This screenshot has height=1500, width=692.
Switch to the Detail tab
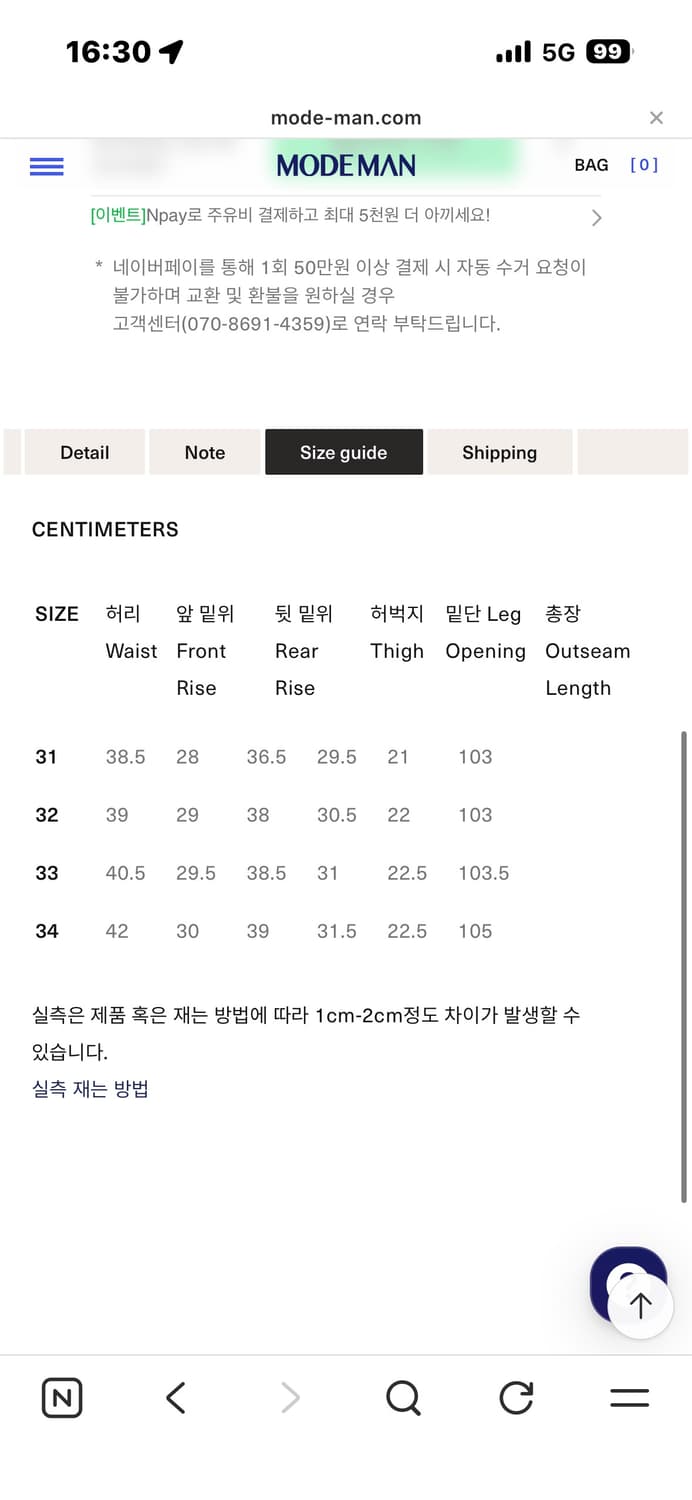click(84, 452)
